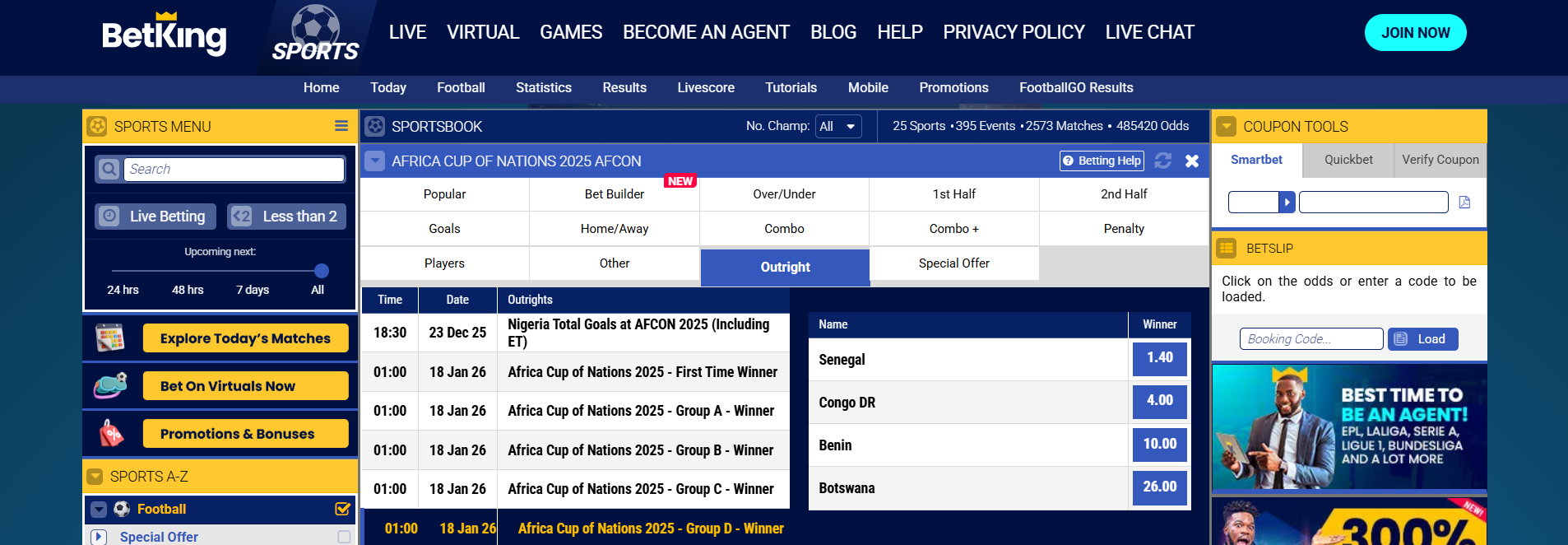Screen dimensions: 1568x545
Task: Click the wide Smartbet input field
Action: (1373, 202)
